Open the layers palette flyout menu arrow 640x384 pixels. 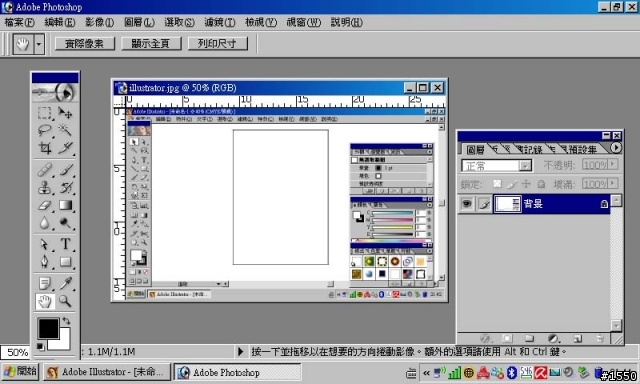(x=616, y=147)
